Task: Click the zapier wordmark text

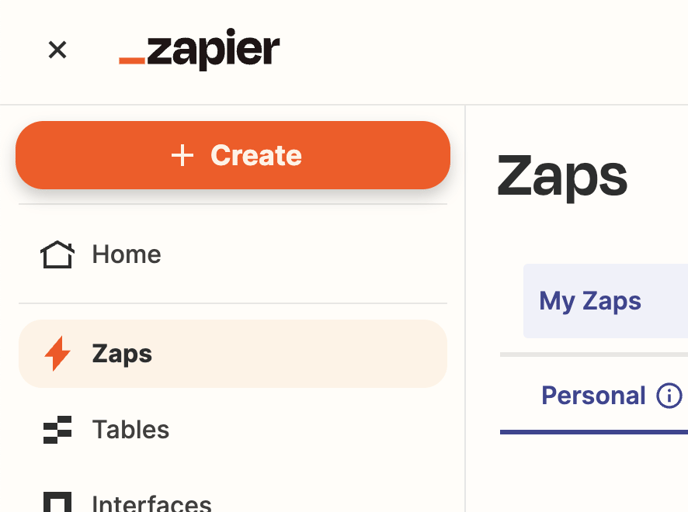Action: click(x=213, y=49)
